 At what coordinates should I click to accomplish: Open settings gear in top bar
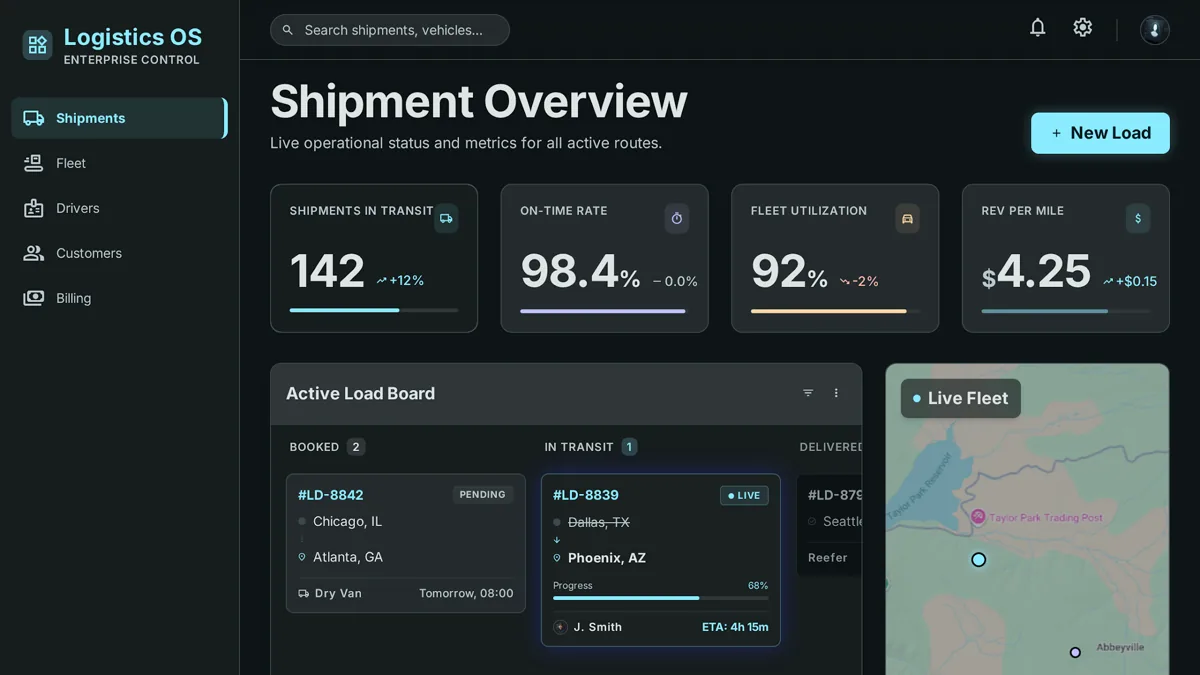click(1083, 28)
